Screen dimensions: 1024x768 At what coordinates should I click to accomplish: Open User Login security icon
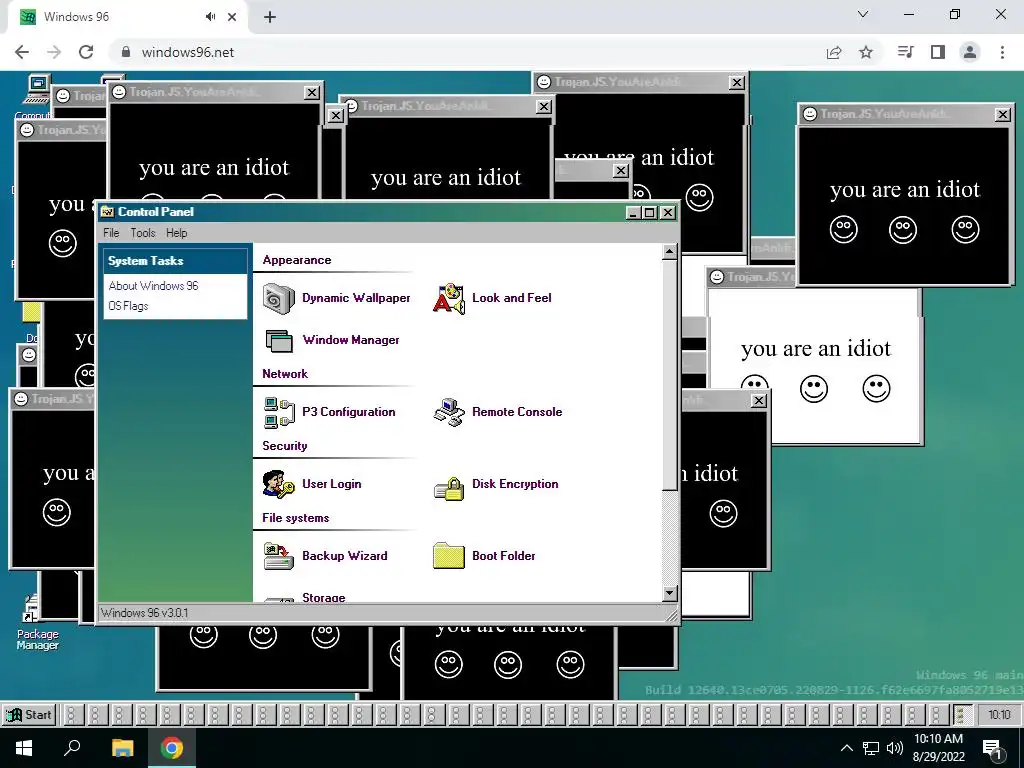click(279, 485)
